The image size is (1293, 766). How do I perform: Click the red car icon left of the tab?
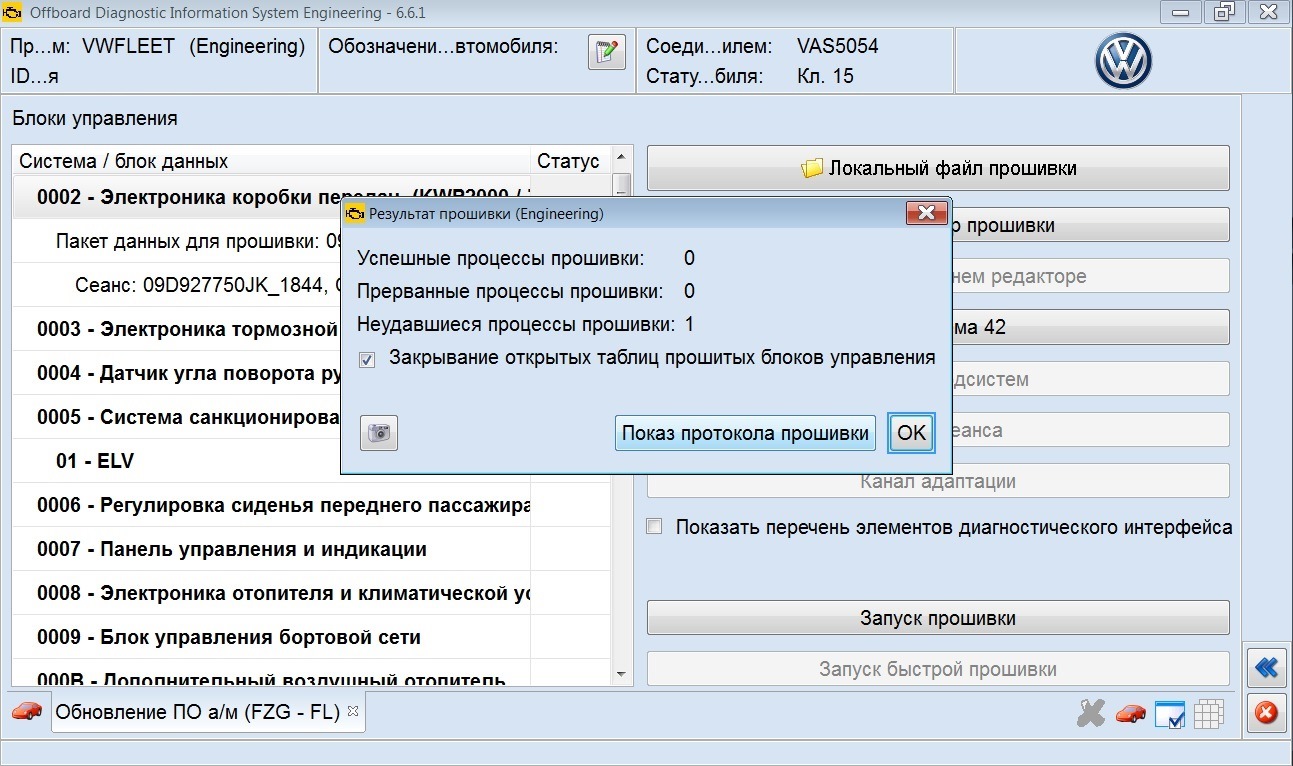[x=27, y=711]
